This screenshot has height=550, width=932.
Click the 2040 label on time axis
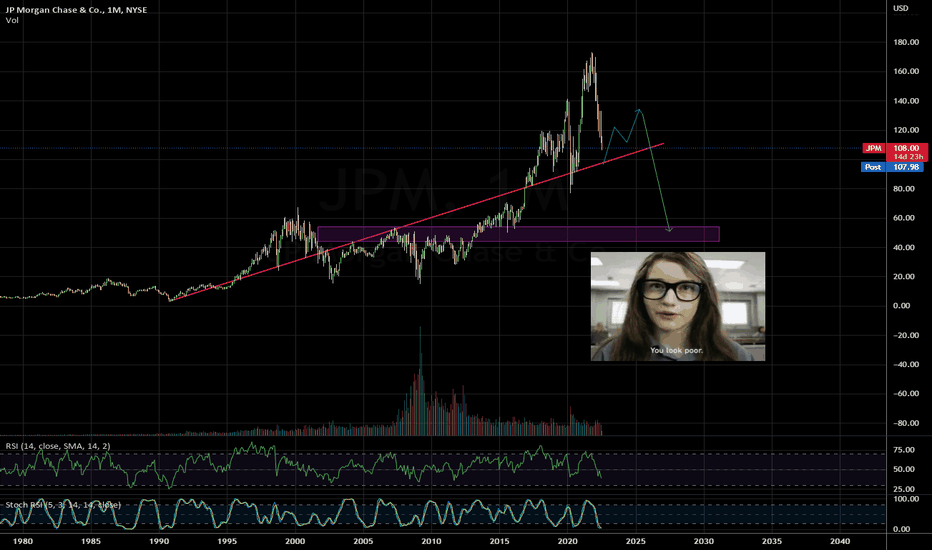tap(840, 541)
